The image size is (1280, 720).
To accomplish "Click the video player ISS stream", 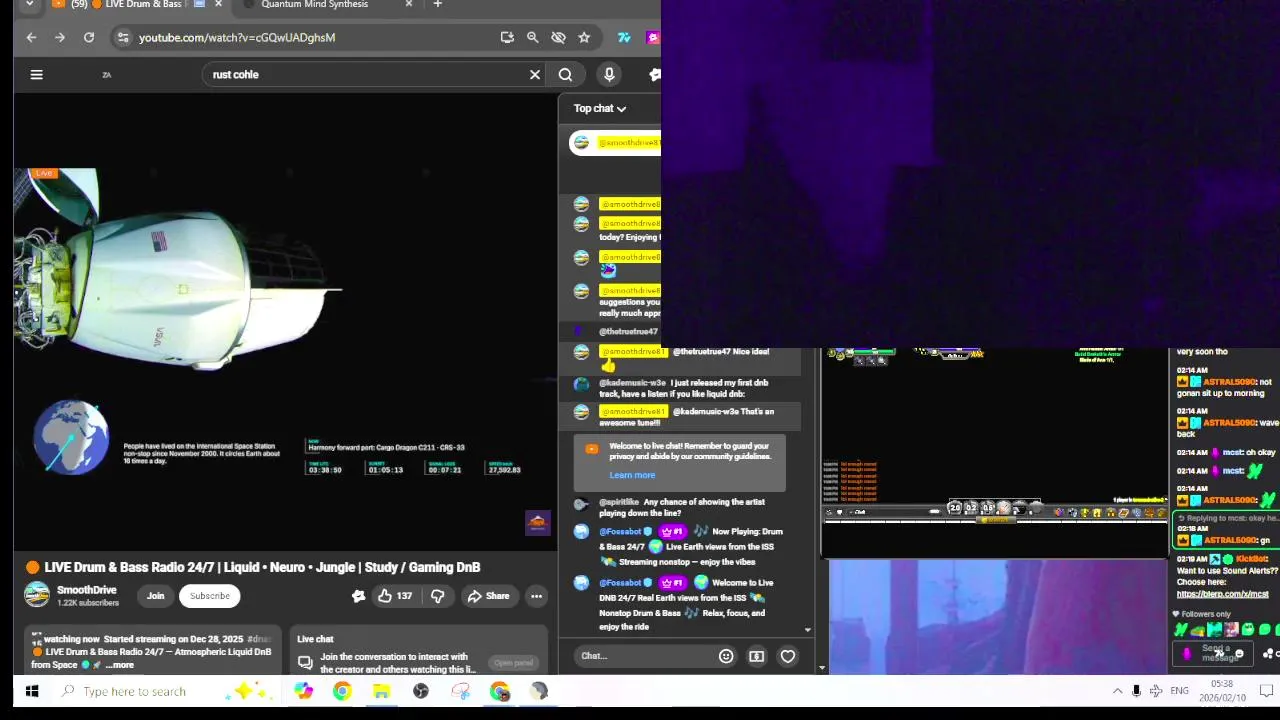I will pos(285,320).
